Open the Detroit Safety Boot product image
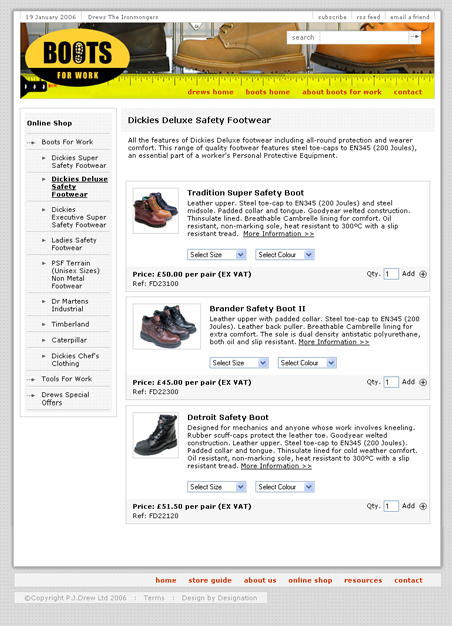Viewport: 452px width, 626px height. coord(156,435)
